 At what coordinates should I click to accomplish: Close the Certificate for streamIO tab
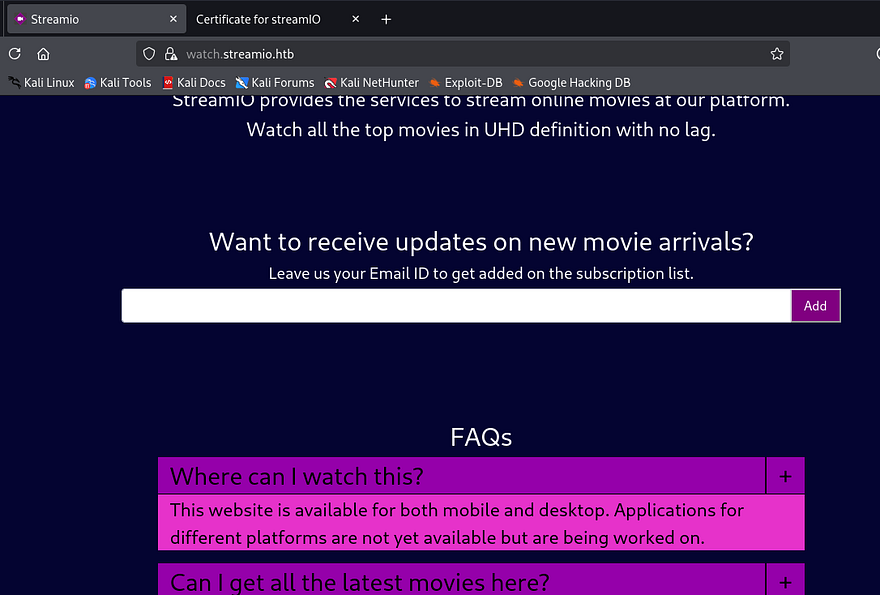(x=356, y=19)
